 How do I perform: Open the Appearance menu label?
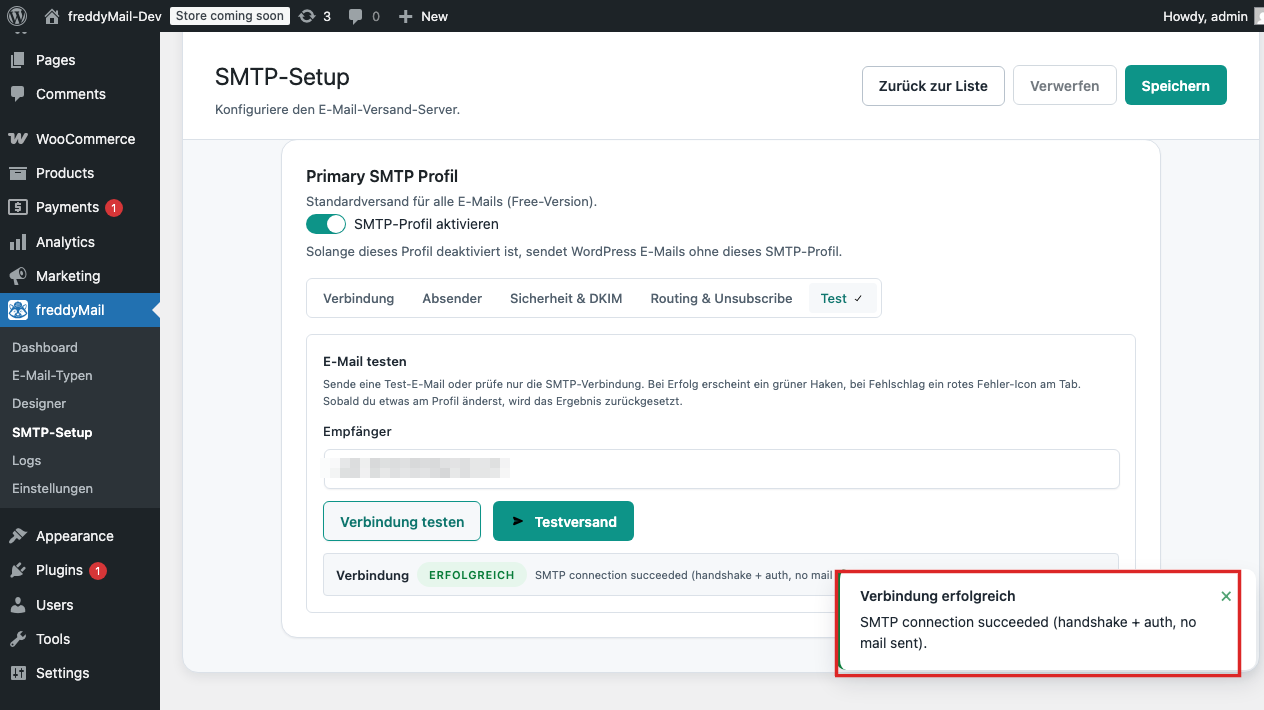click(75, 536)
